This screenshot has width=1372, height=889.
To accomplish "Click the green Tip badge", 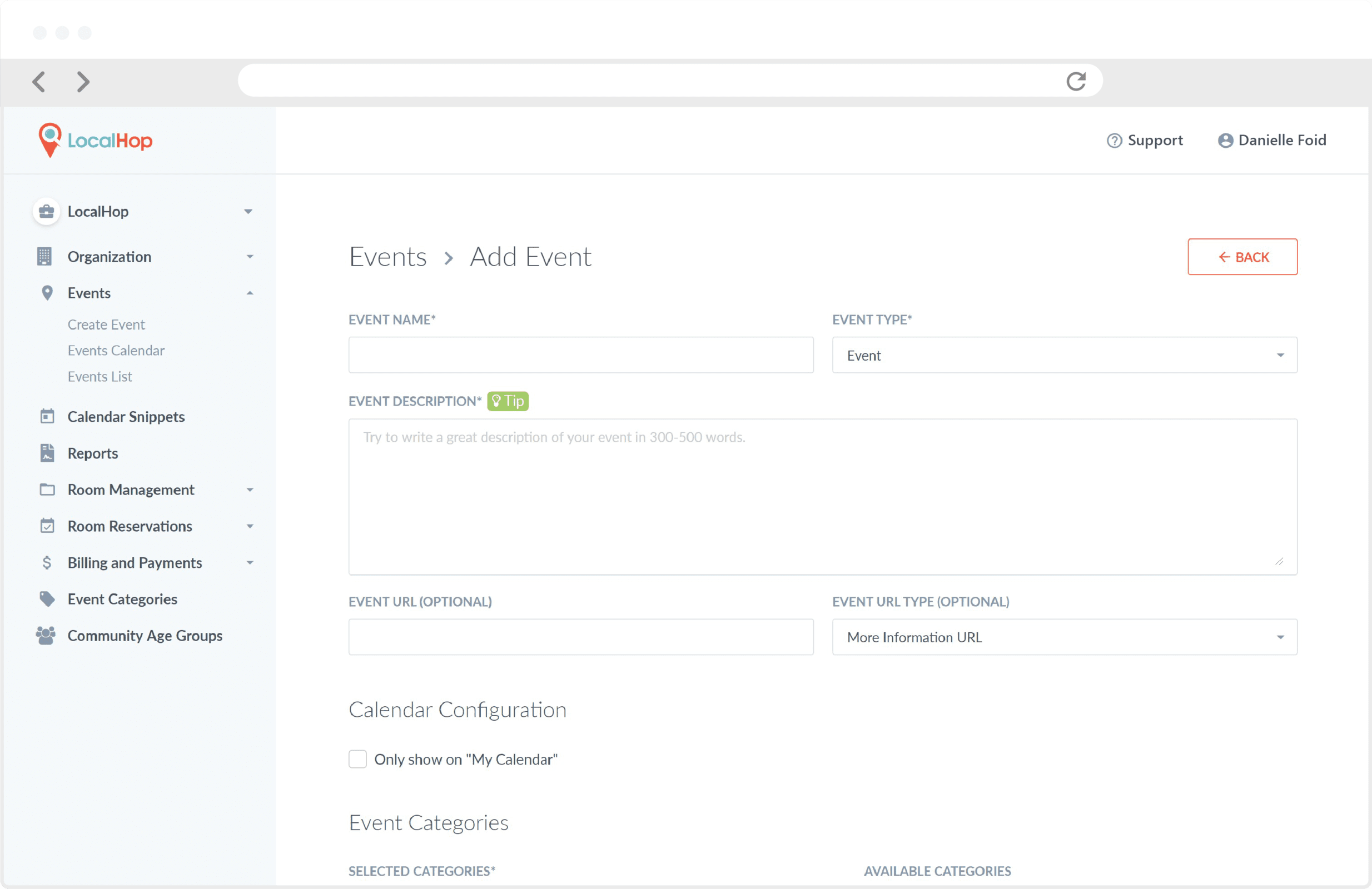I will click(508, 401).
